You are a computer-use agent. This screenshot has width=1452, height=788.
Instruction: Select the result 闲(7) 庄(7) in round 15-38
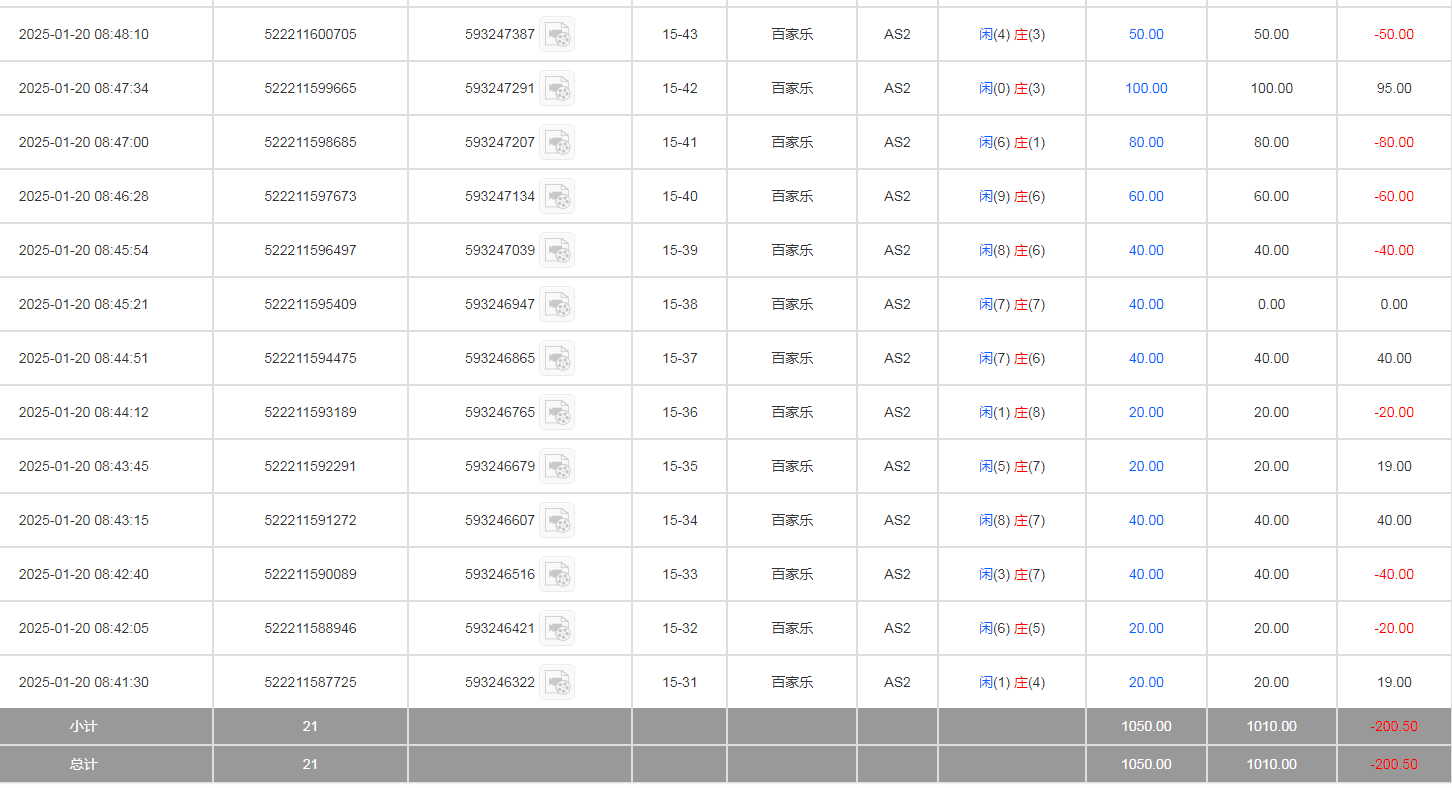tap(1012, 305)
